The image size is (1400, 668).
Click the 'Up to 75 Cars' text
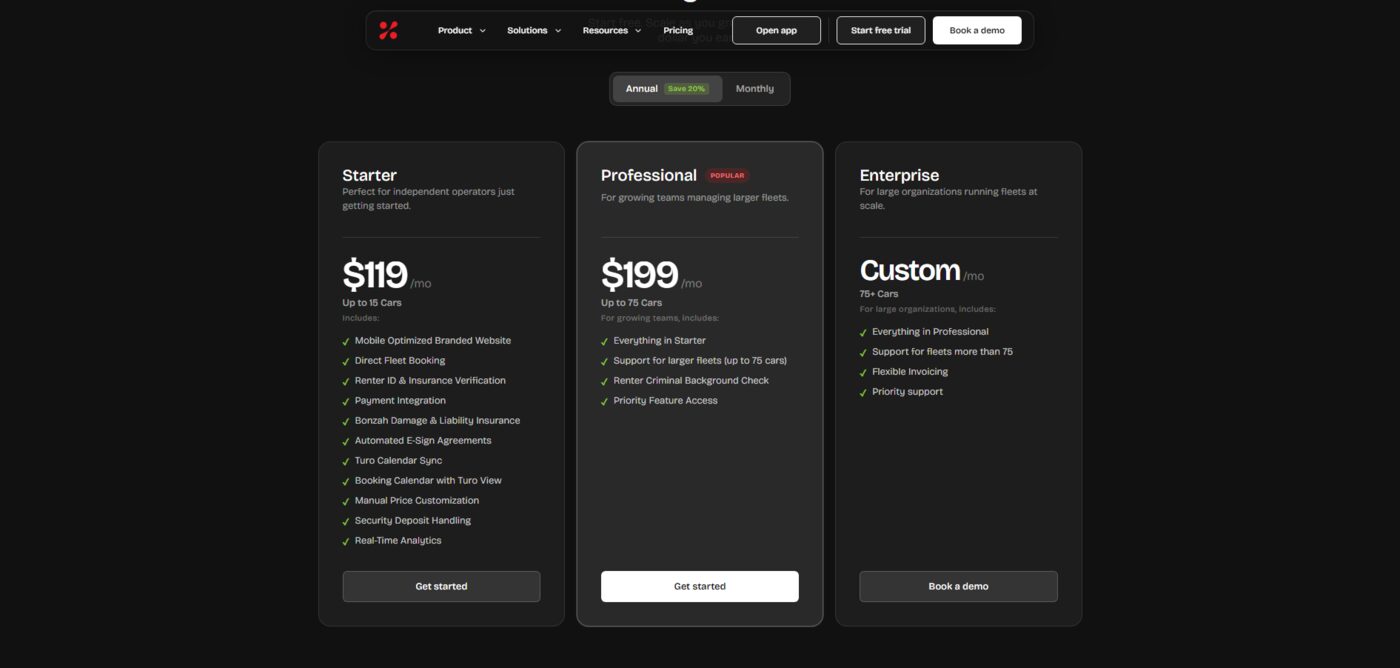[x=631, y=302]
